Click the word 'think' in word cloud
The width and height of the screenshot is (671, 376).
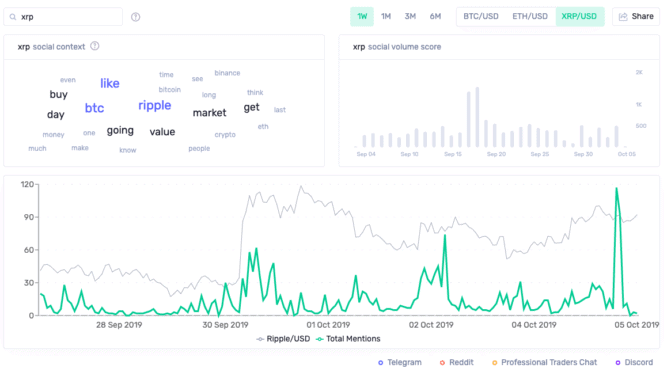(x=255, y=92)
